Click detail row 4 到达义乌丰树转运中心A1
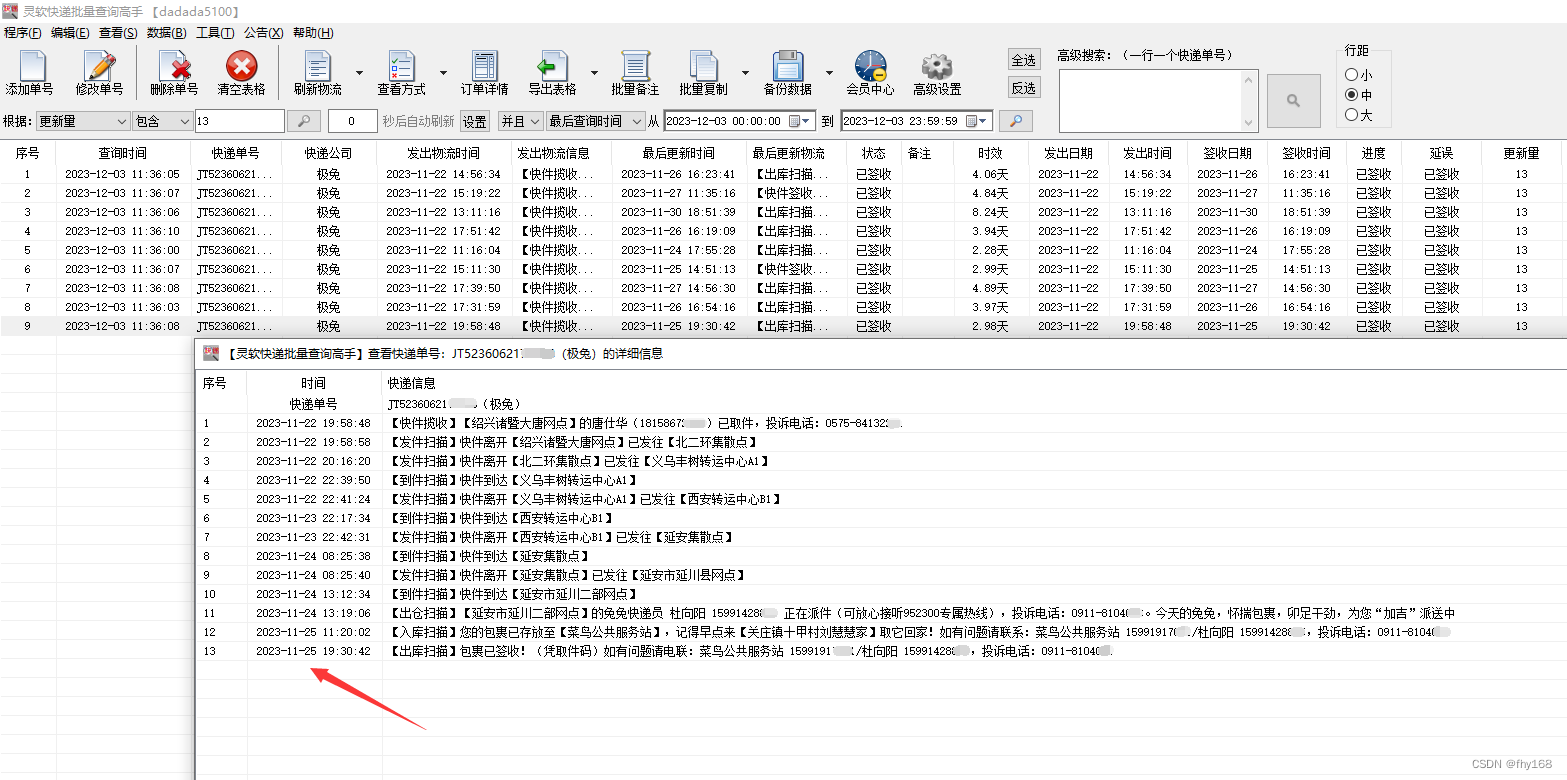 coord(513,480)
